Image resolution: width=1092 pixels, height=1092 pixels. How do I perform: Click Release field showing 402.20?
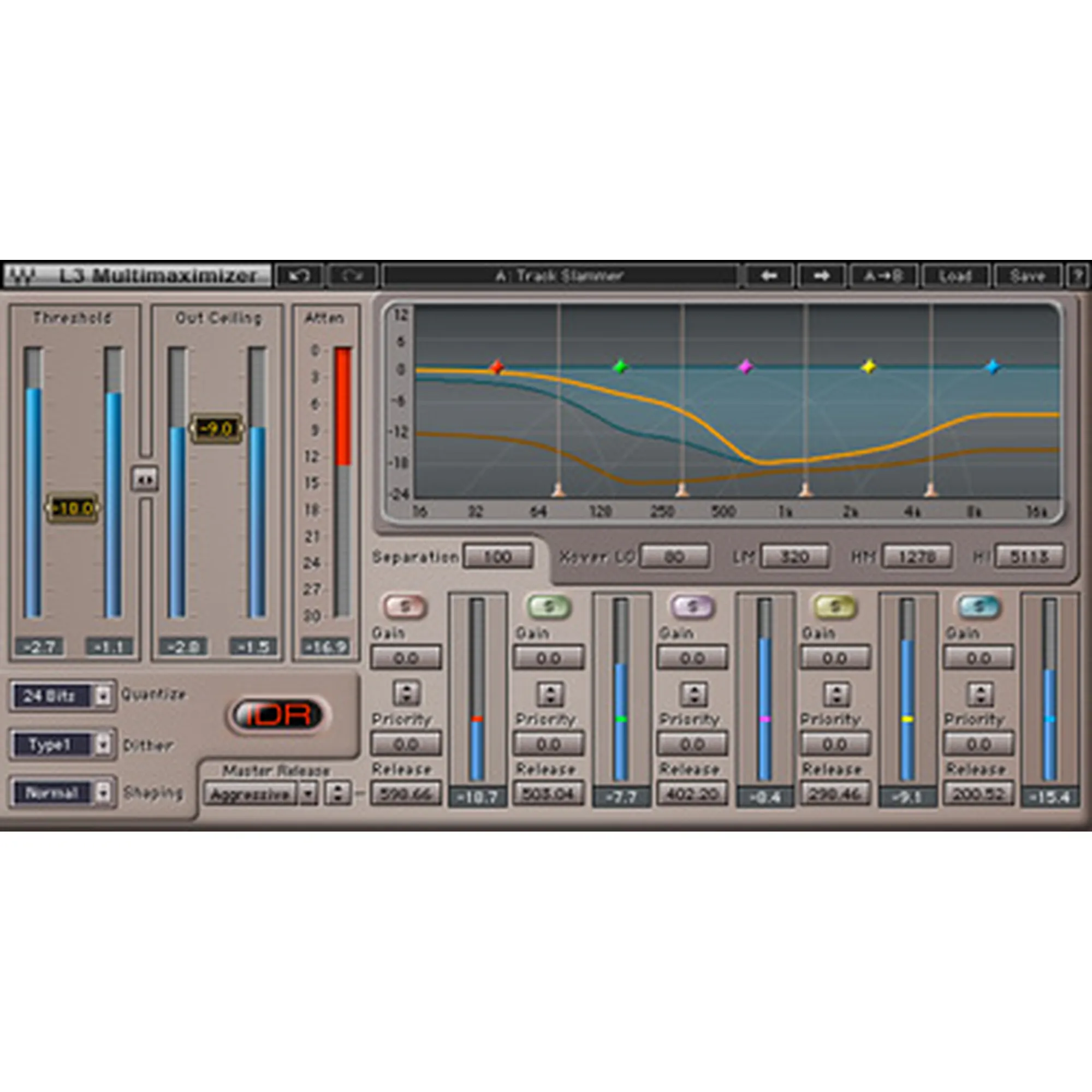click(x=692, y=794)
